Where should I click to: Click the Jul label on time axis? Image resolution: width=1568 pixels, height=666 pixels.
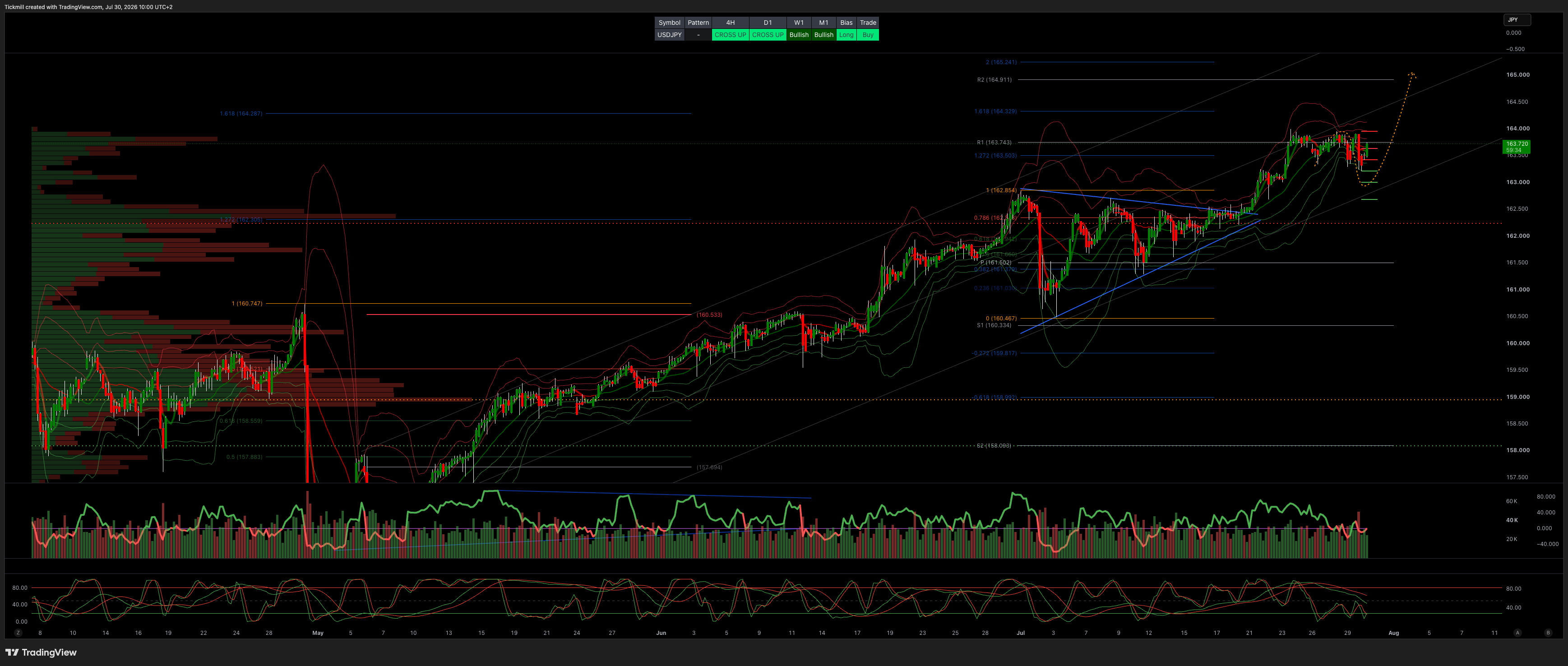click(x=1021, y=633)
